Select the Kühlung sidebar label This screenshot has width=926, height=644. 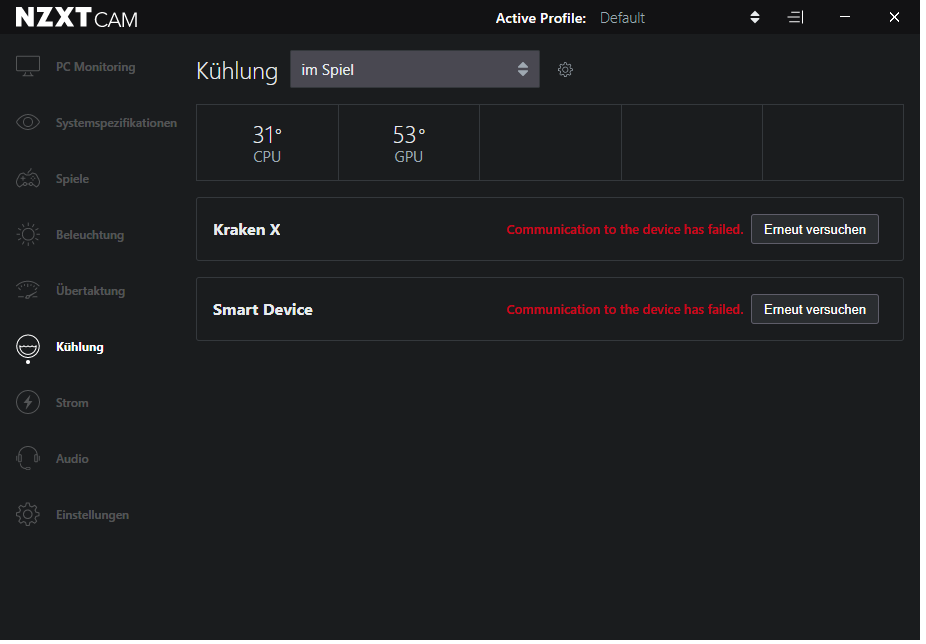[80, 347]
